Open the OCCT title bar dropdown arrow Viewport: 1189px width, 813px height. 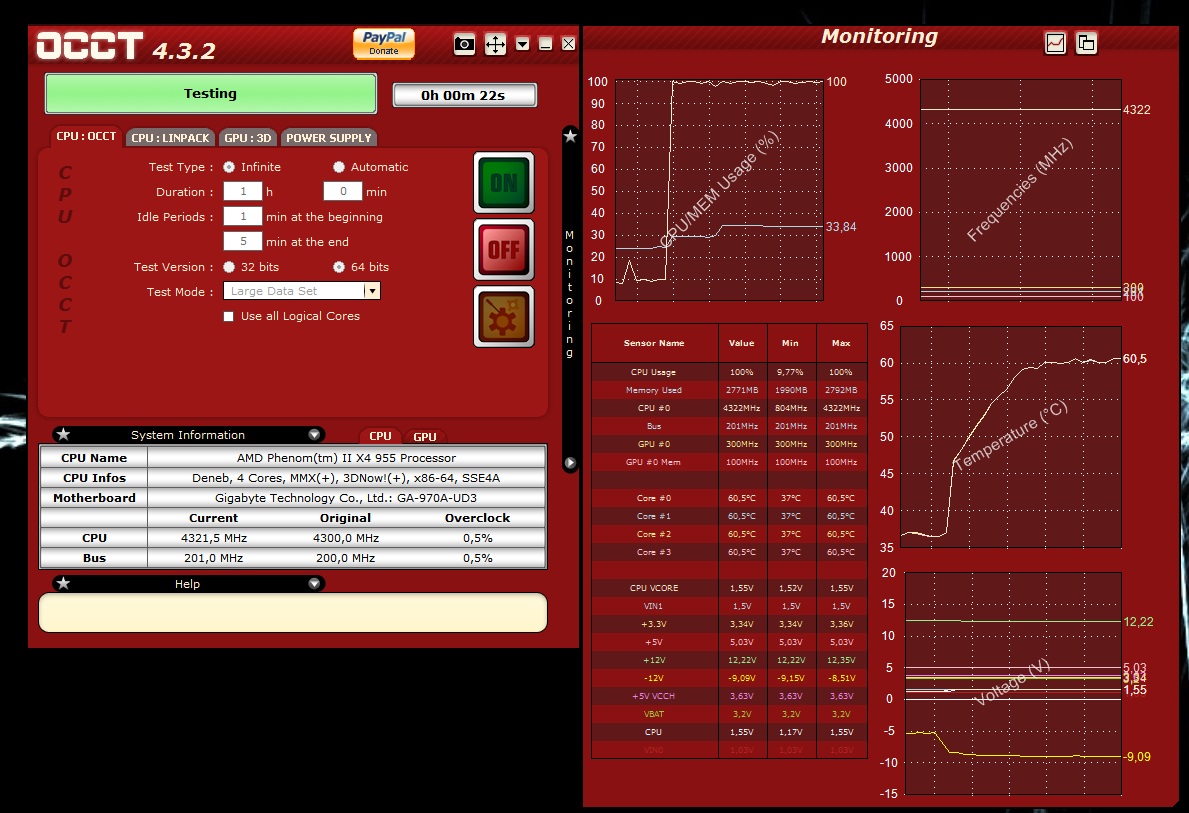(522, 44)
